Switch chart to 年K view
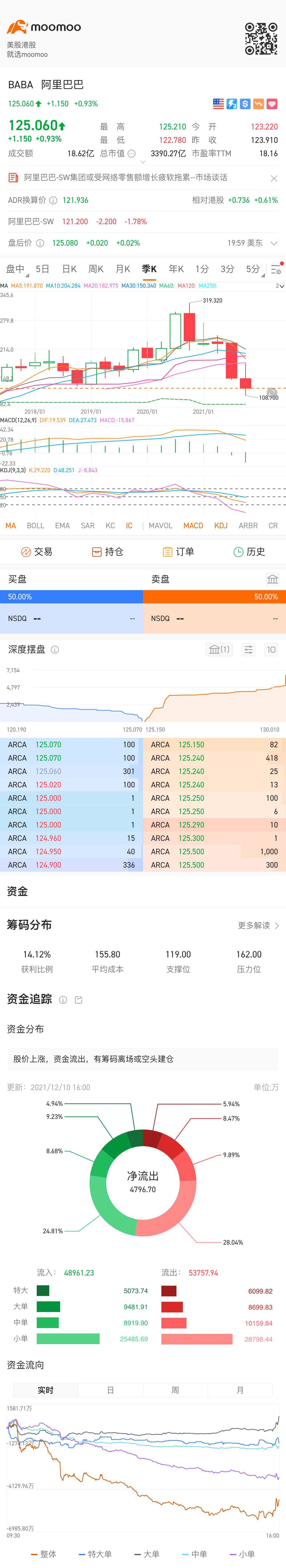Screen dimensions: 286x1568 (x=176, y=269)
